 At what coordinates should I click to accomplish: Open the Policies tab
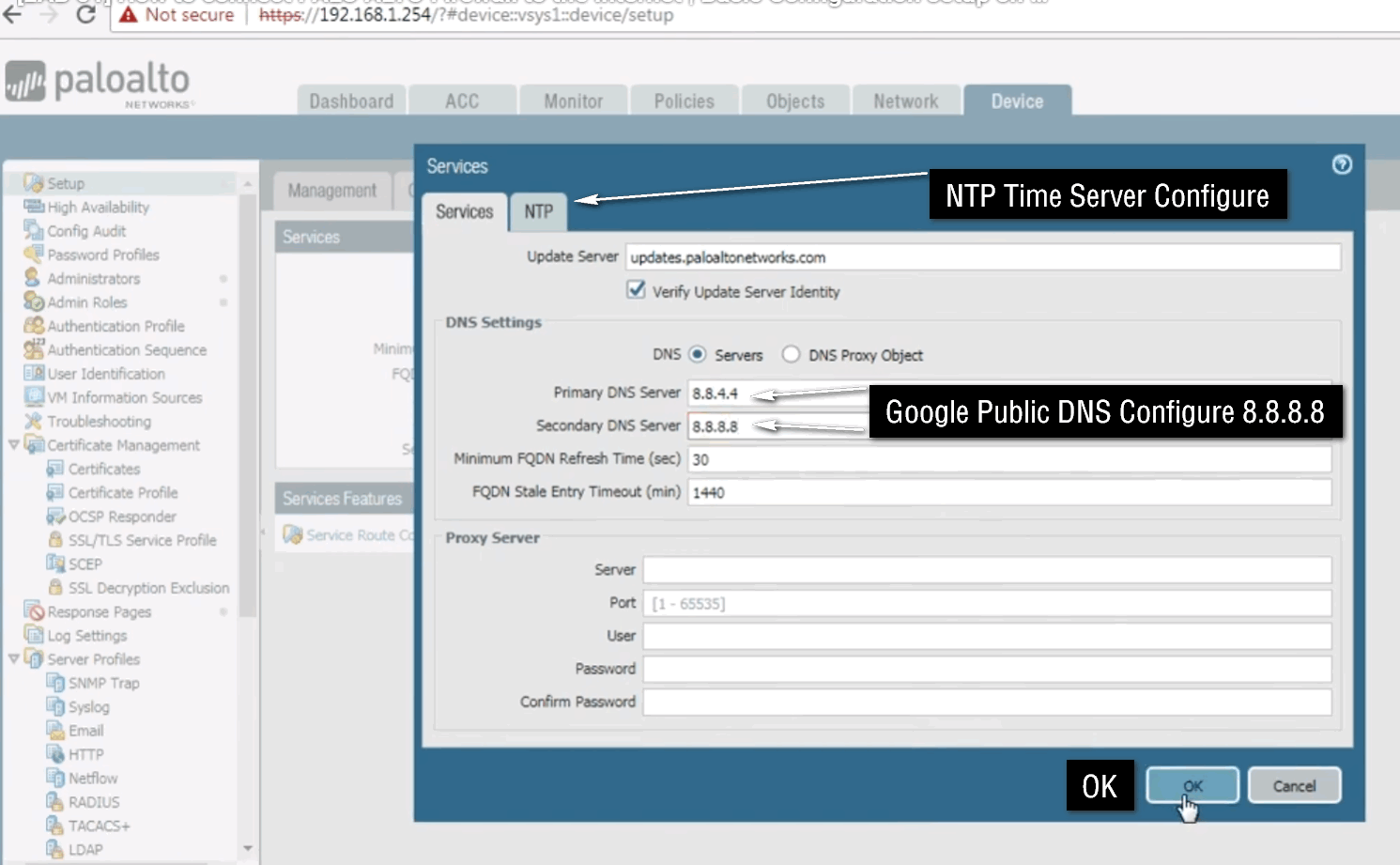pyautogui.click(x=685, y=100)
